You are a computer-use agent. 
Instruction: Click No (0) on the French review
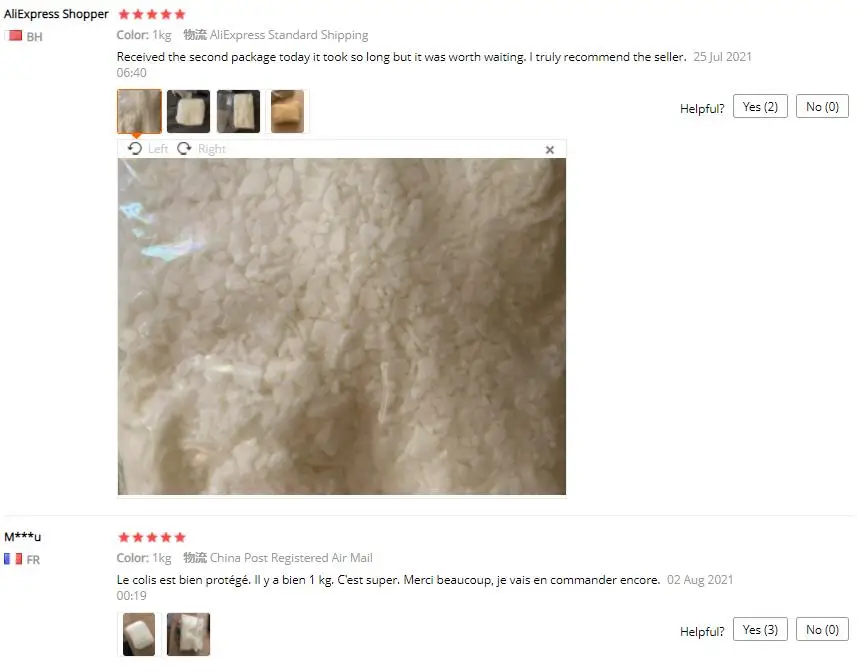pyautogui.click(x=822, y=629)
